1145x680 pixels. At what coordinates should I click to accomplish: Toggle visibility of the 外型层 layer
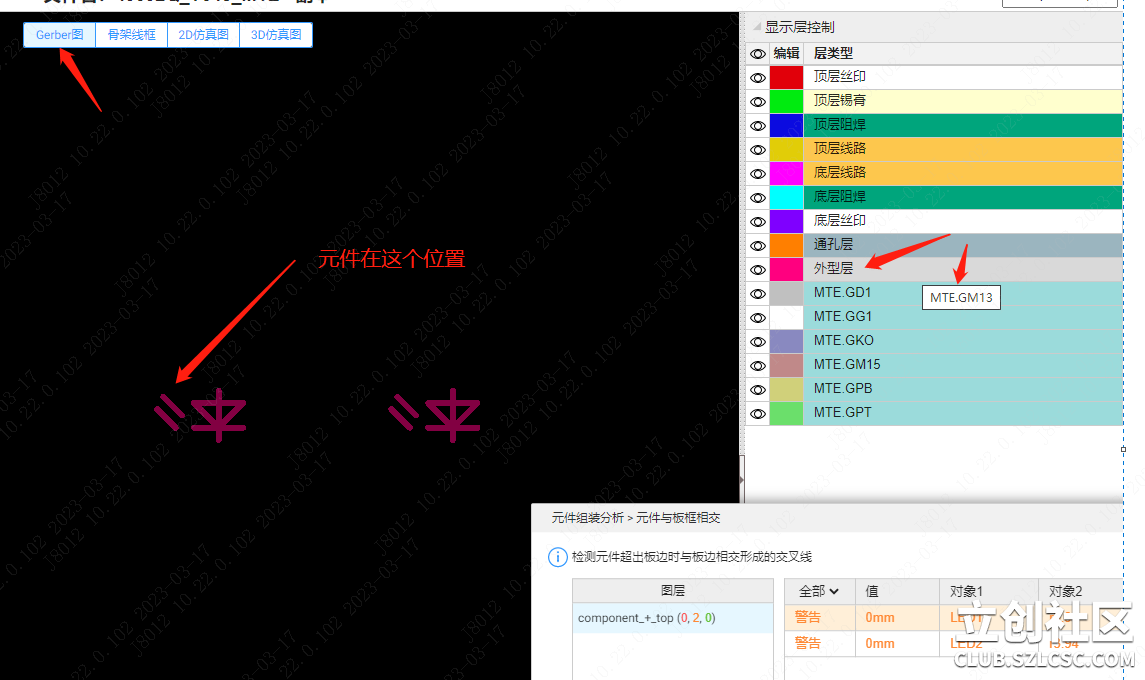(758, 269)
